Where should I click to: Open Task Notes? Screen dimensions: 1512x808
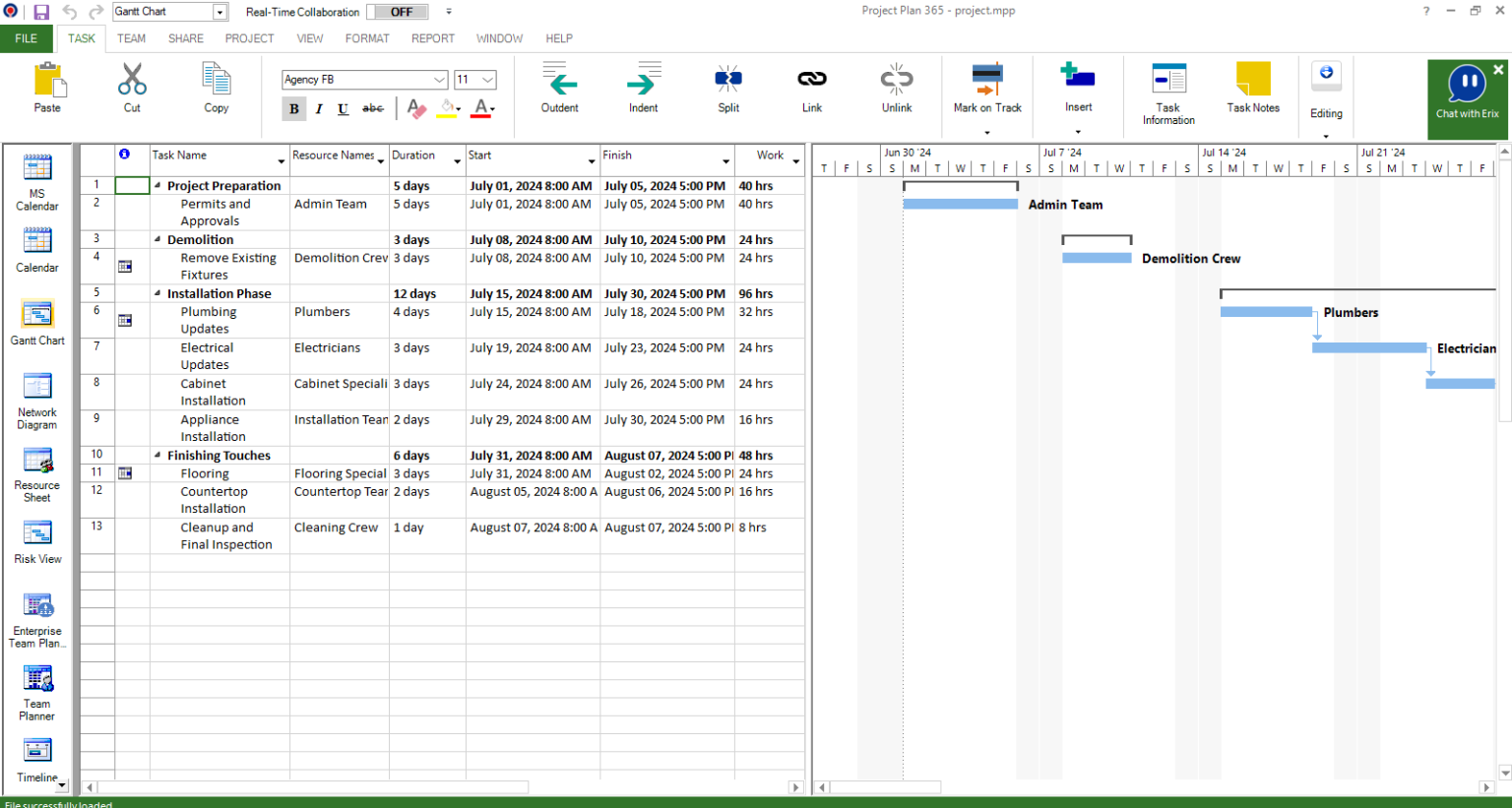1252,87
